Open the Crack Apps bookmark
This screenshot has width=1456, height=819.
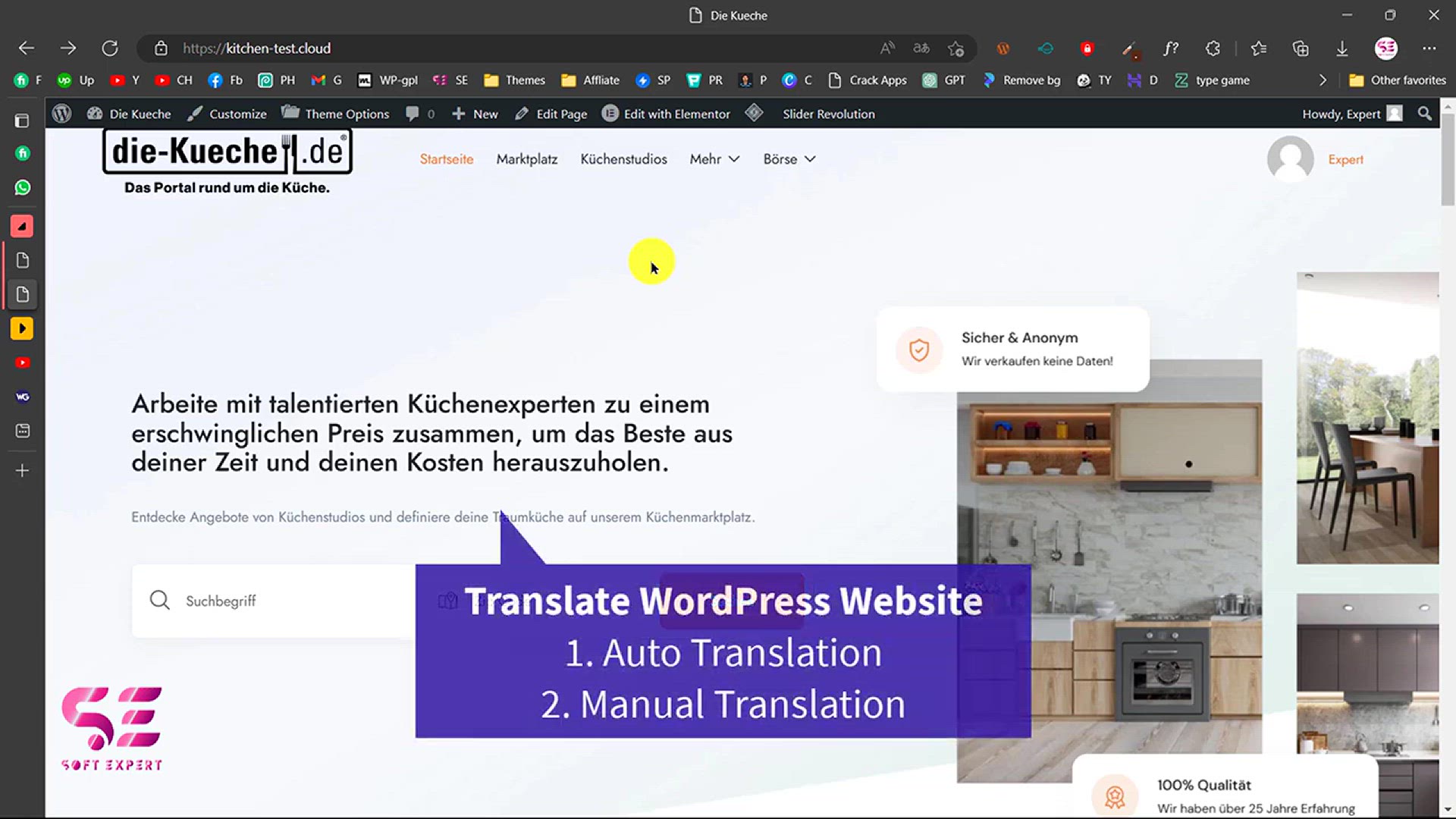868,80
